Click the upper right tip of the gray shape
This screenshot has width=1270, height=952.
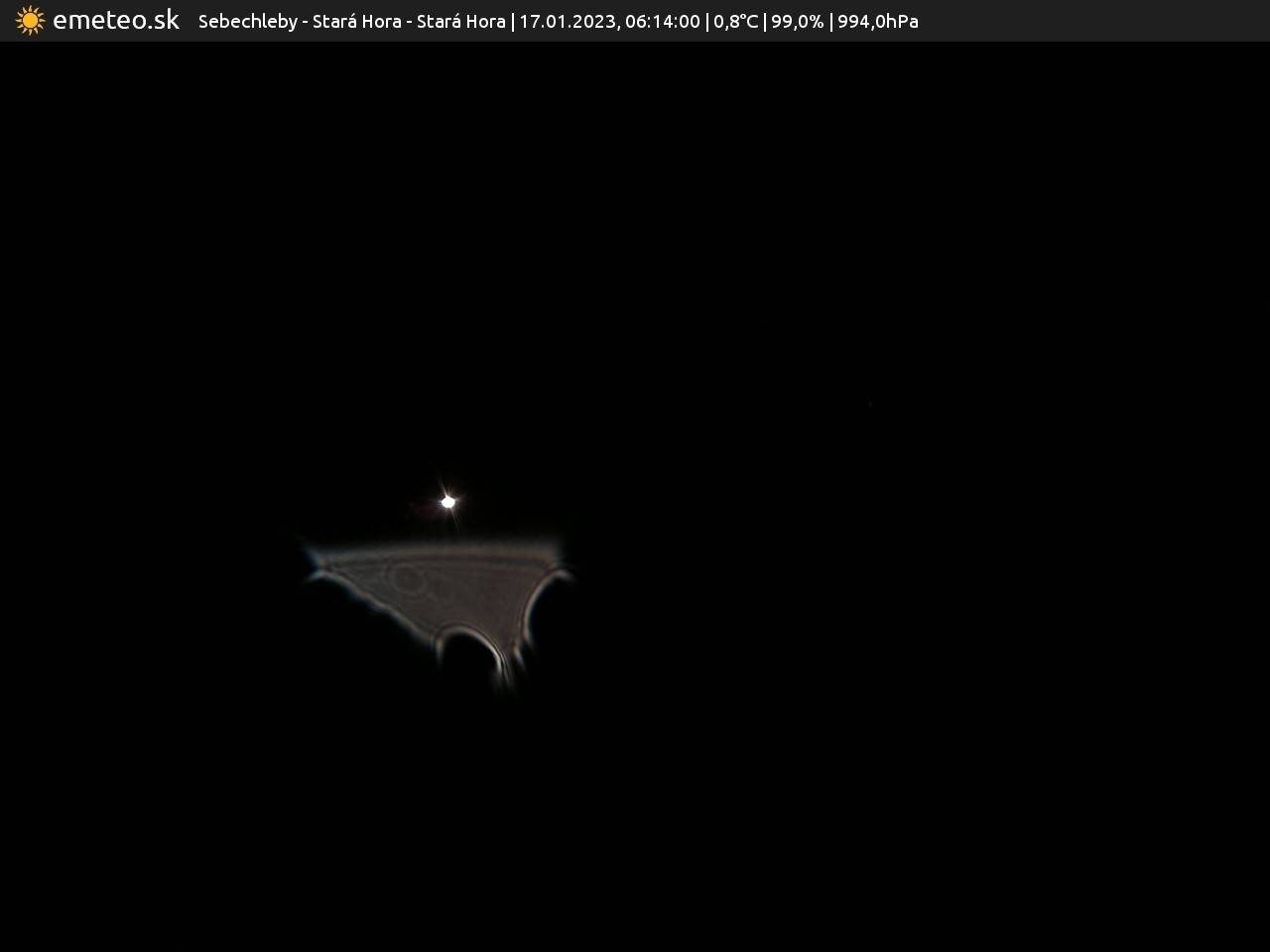tap(563, 567)
